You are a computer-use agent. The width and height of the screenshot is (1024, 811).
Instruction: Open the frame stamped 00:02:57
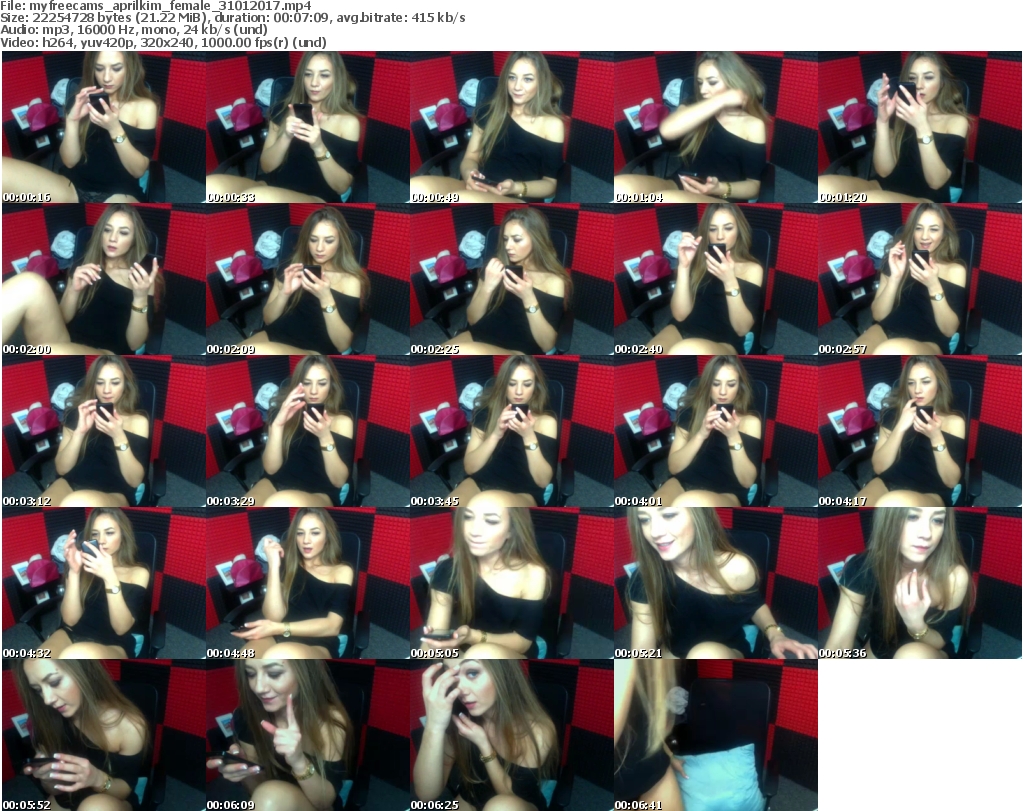point(920,279)
